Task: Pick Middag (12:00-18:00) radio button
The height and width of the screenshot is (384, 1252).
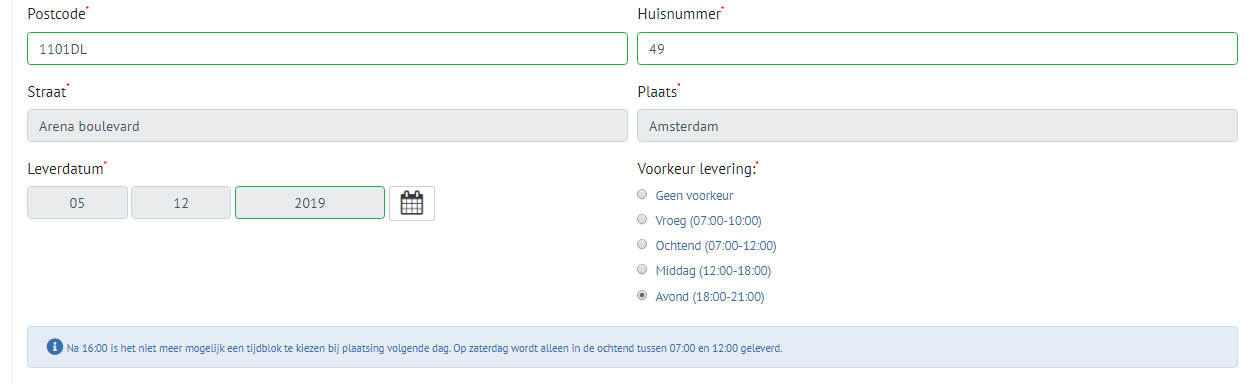Action: (x=642, y=269)
